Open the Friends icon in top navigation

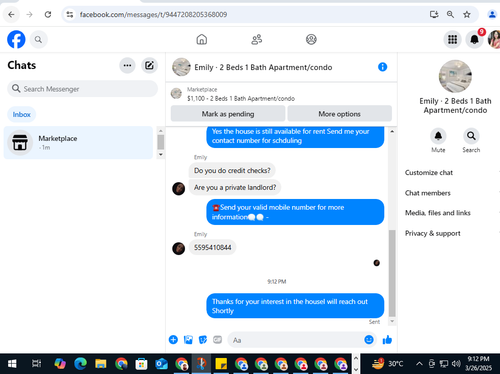coord(256,39)
